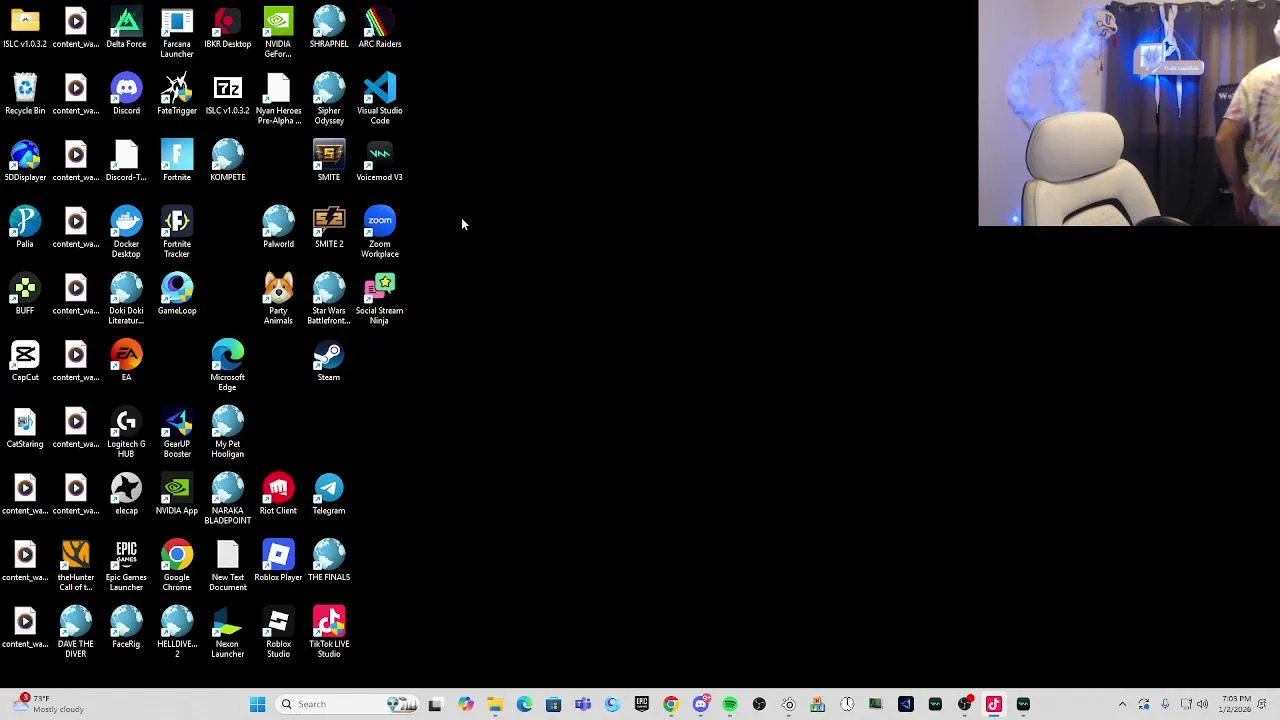This screenshot has height=720, width=1280.
Task: Select the NVIDIA App shortcut
Action: (177, 495)
